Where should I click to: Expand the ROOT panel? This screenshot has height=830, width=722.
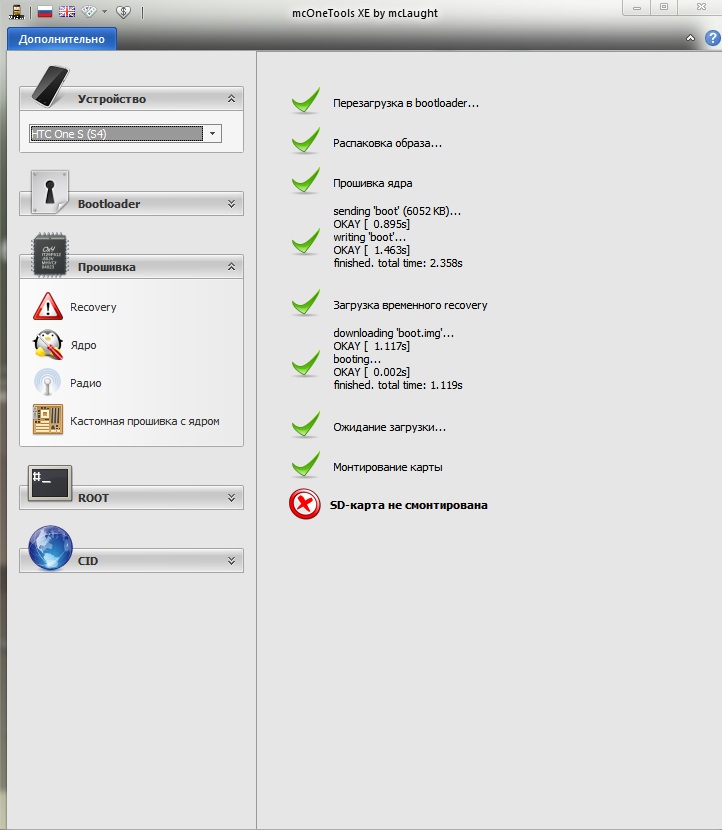[231, 498]
